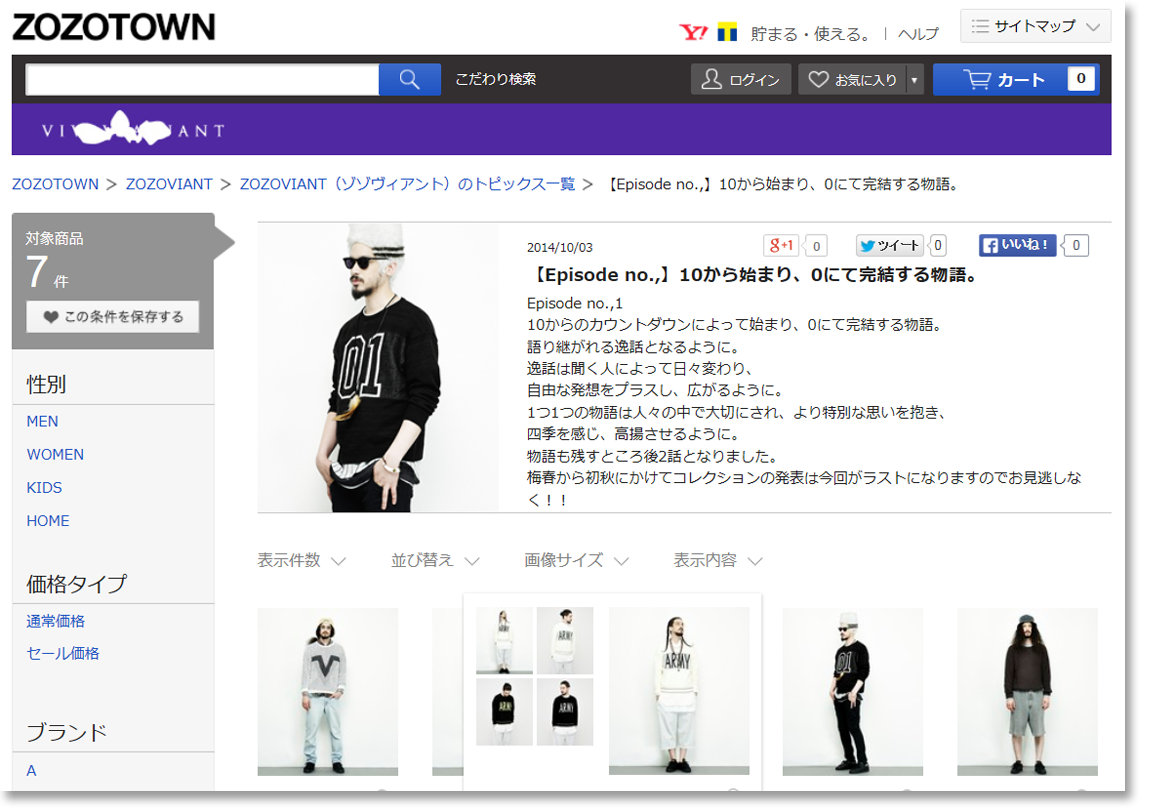The image size is (1153, 811).
Task: Filter by KIDS
Action: 44,488
